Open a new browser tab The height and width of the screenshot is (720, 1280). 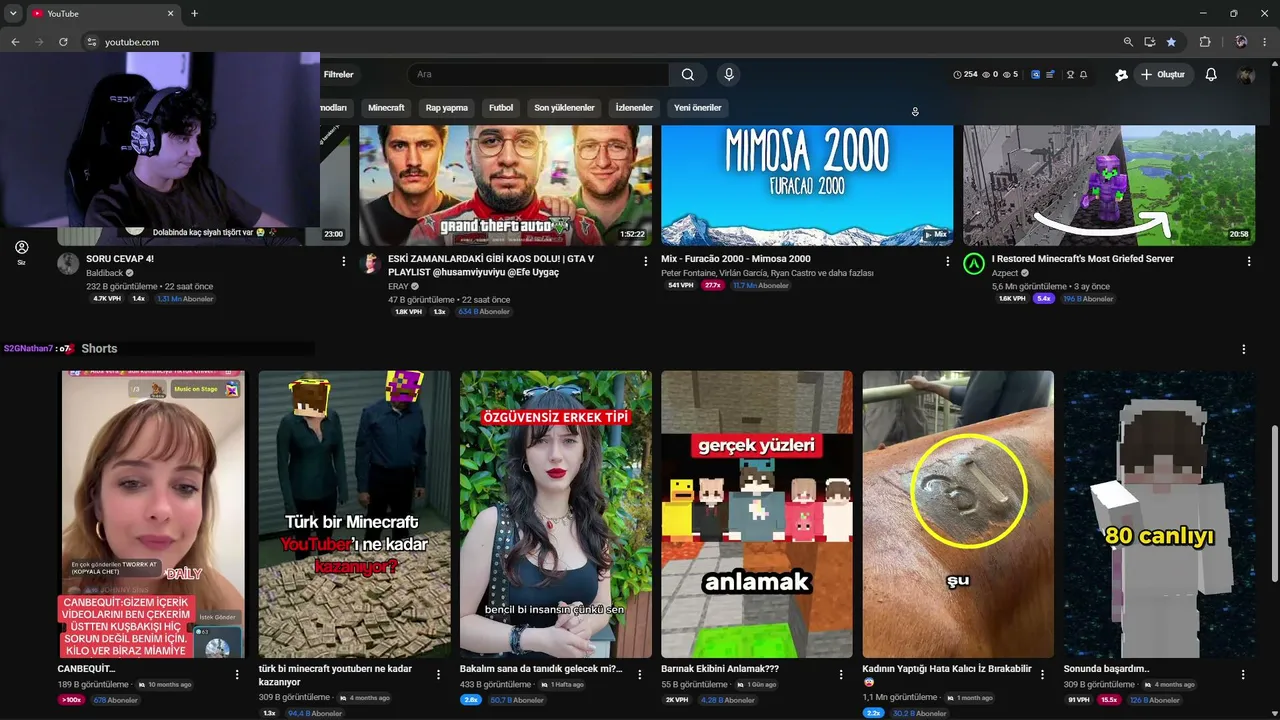194,13
